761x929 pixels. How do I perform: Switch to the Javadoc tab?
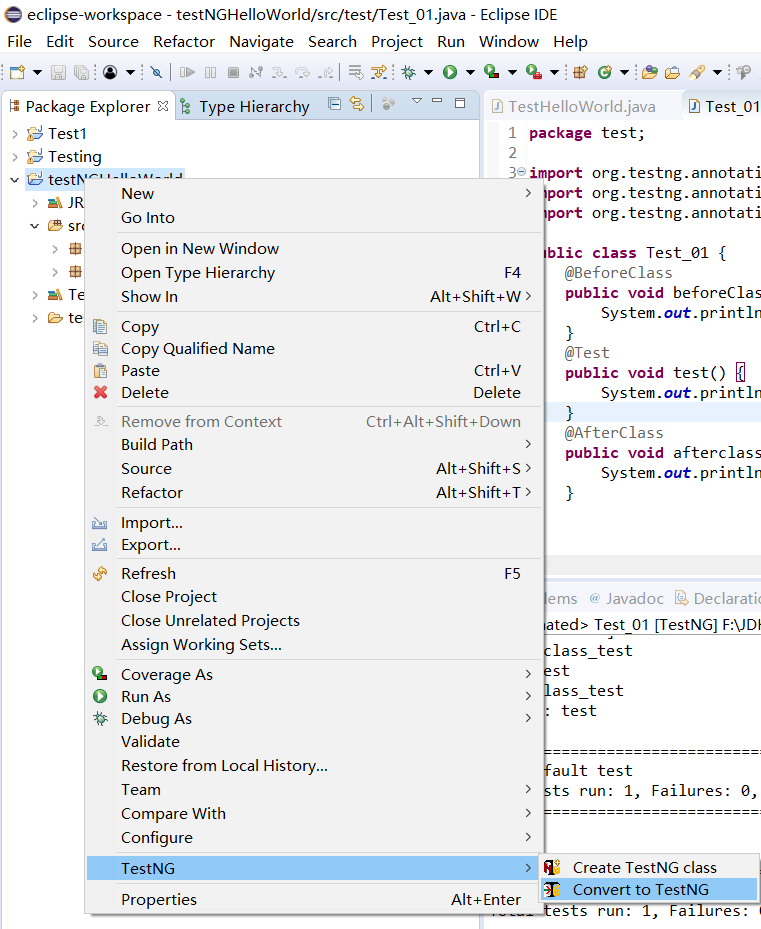pos(627,599)
